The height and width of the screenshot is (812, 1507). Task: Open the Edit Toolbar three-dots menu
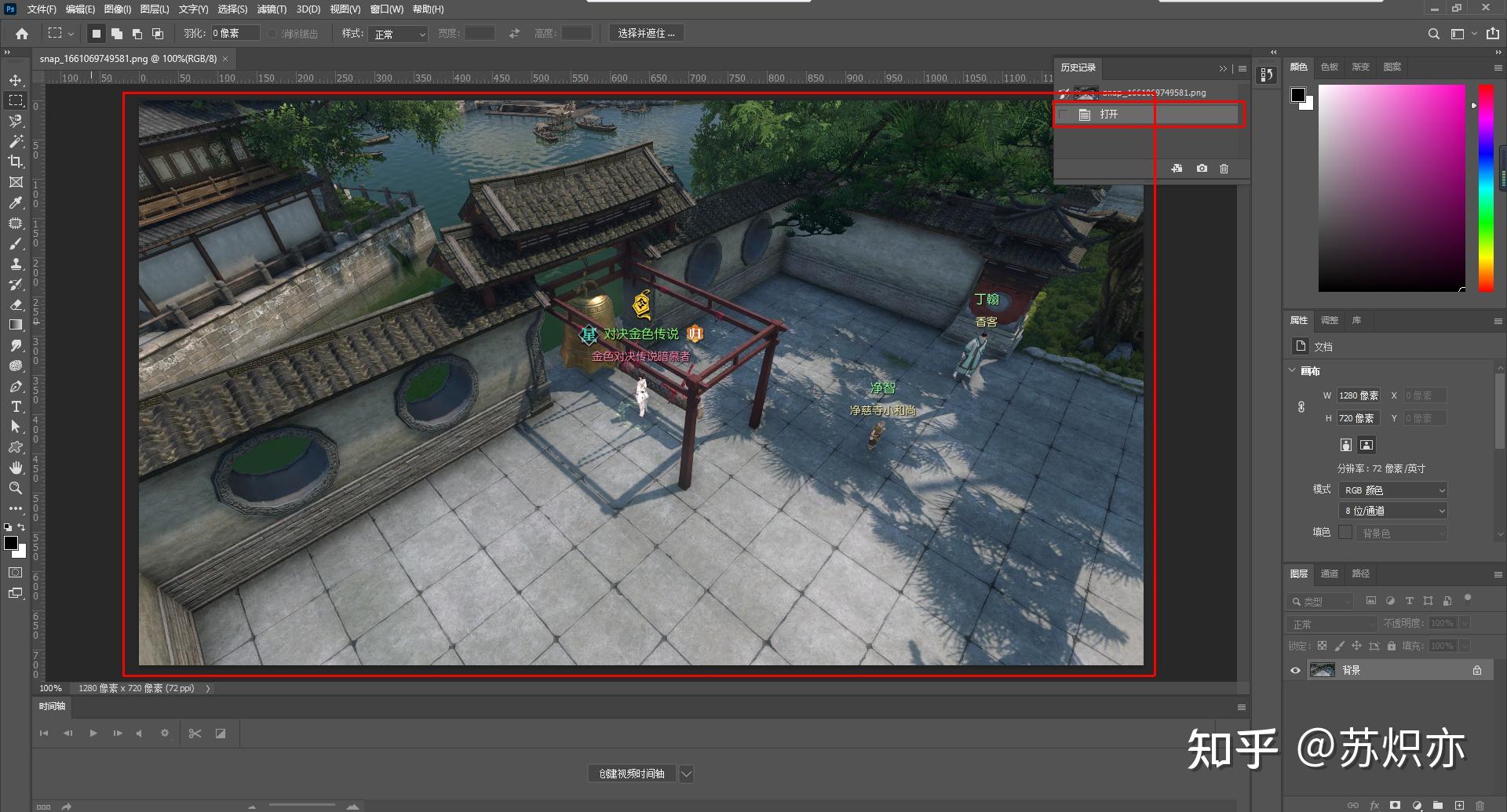pos(16,508)
